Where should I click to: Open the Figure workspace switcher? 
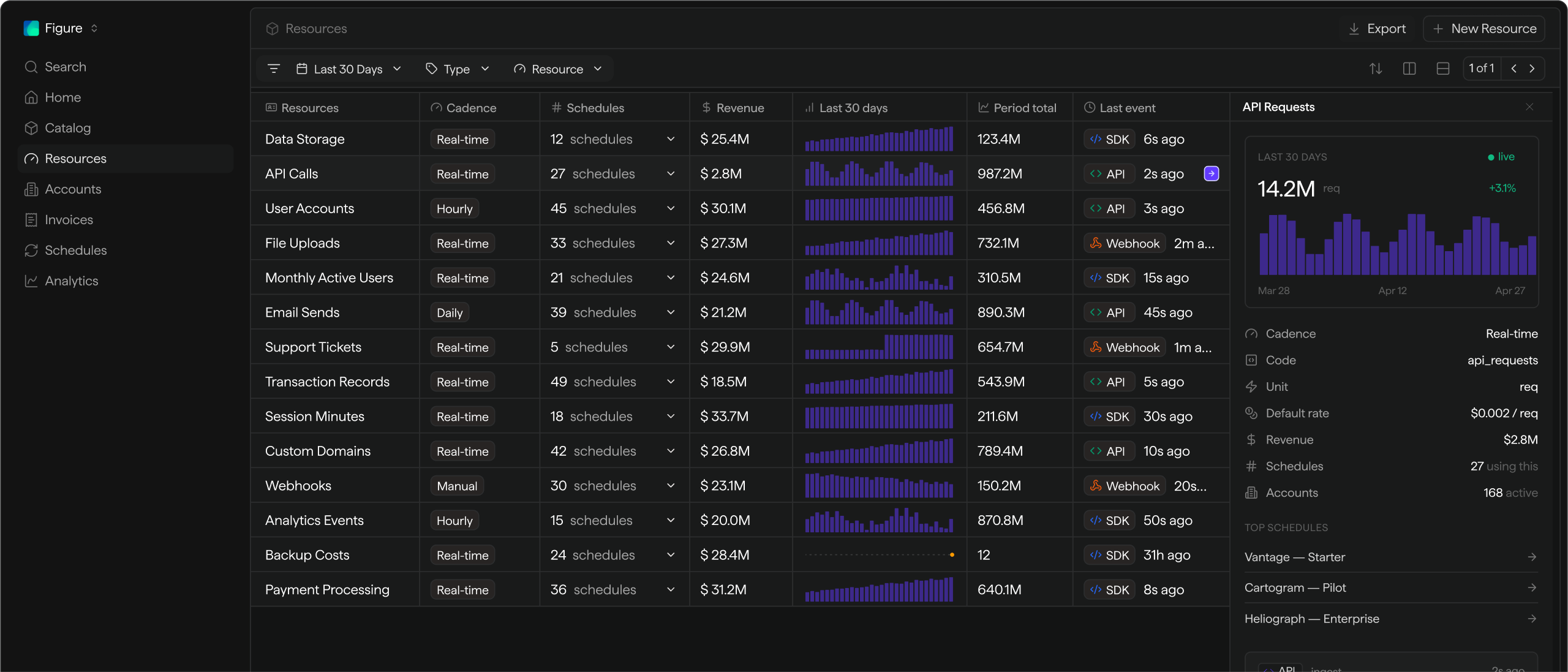pyautogui.click(x=61, y=28)
